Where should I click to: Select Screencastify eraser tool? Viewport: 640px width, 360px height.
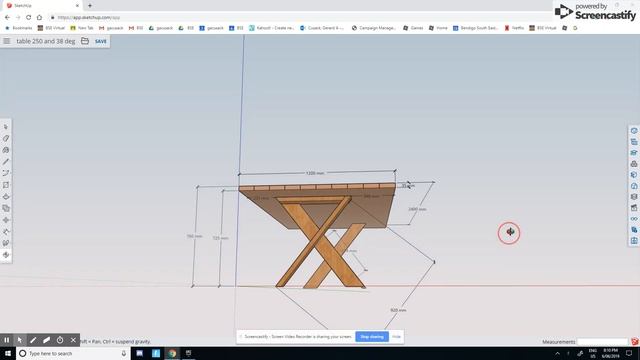[x=47, y=340]
